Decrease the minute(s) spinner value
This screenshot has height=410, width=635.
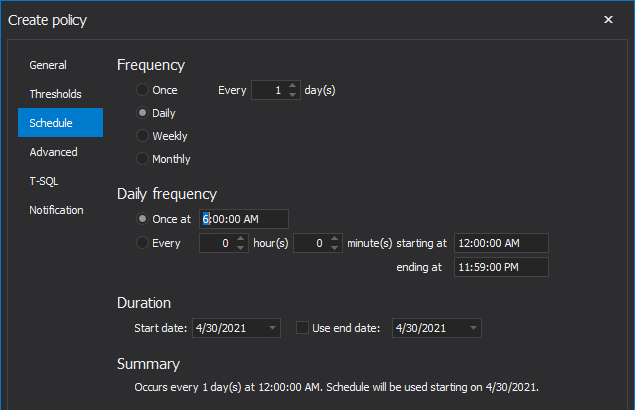pos(335,248)
